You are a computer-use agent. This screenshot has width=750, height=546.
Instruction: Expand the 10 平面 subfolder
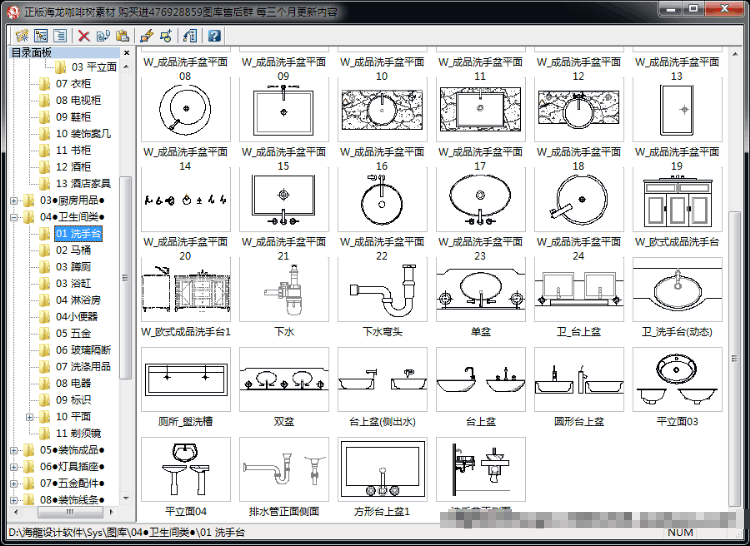pos(30,417)
